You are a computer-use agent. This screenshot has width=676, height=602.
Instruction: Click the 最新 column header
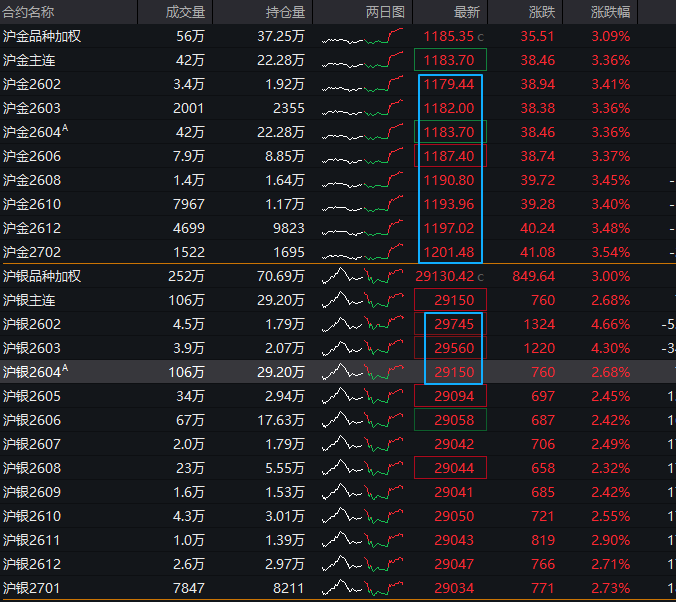466,12
